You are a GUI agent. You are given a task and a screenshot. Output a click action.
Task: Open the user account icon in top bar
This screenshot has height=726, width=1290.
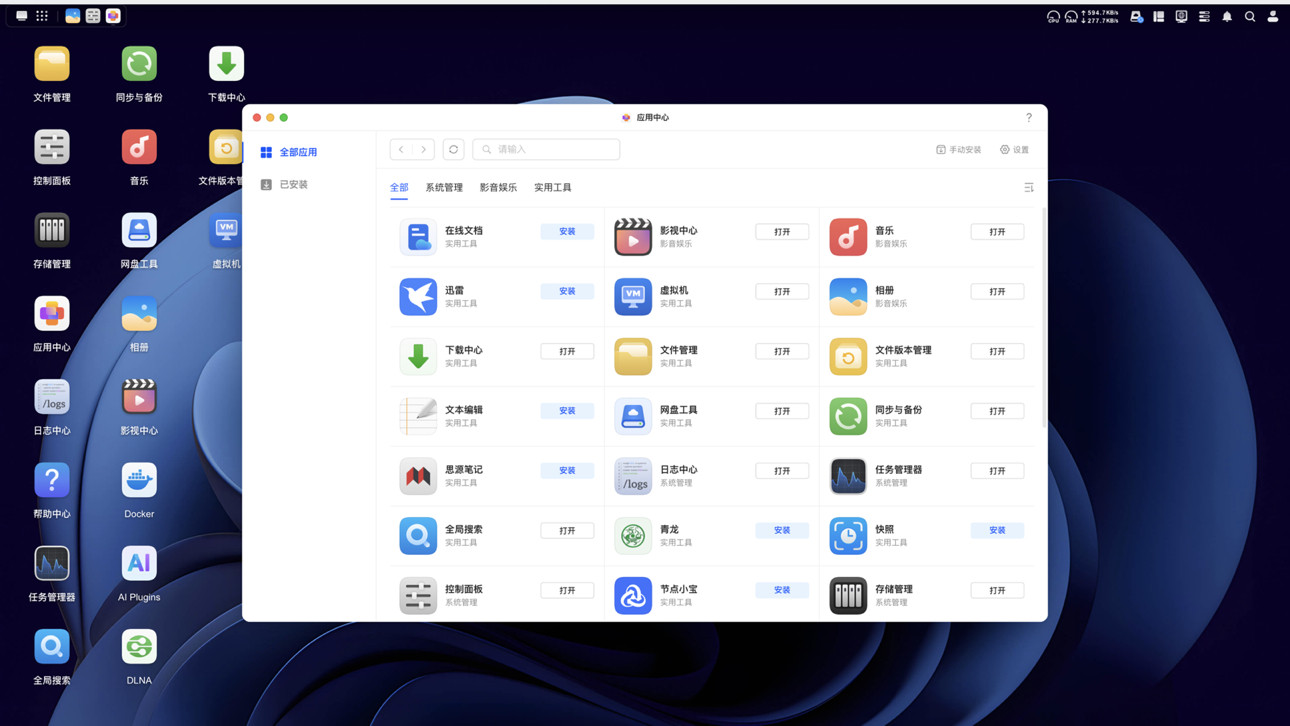1273,17
